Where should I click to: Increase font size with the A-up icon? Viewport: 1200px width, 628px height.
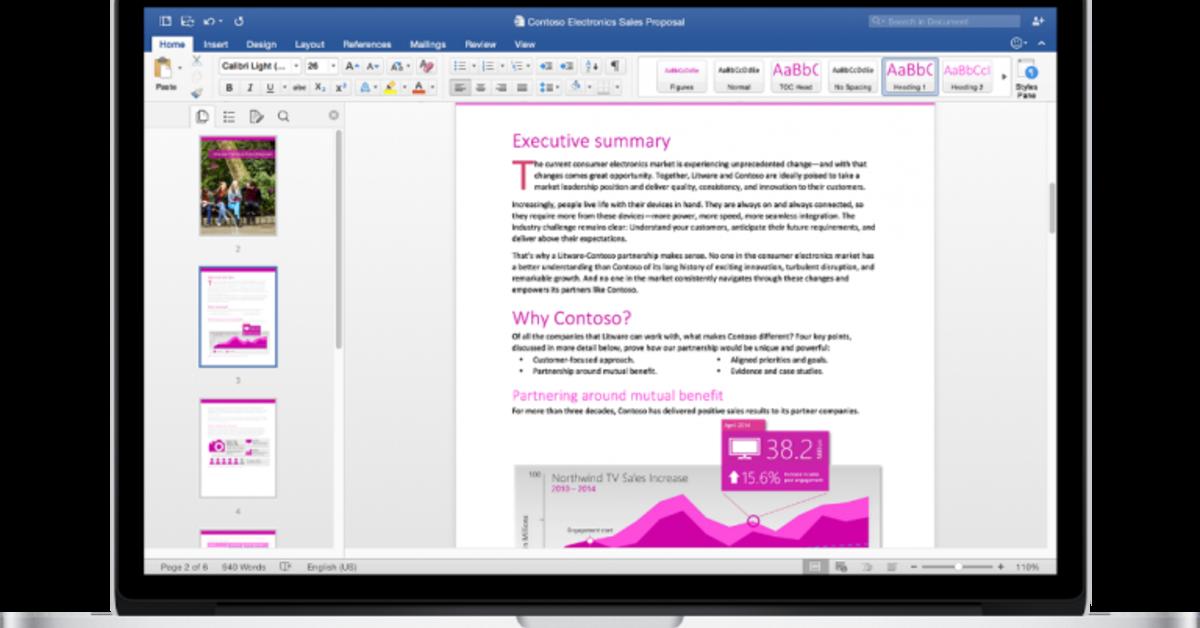point(350,66)
